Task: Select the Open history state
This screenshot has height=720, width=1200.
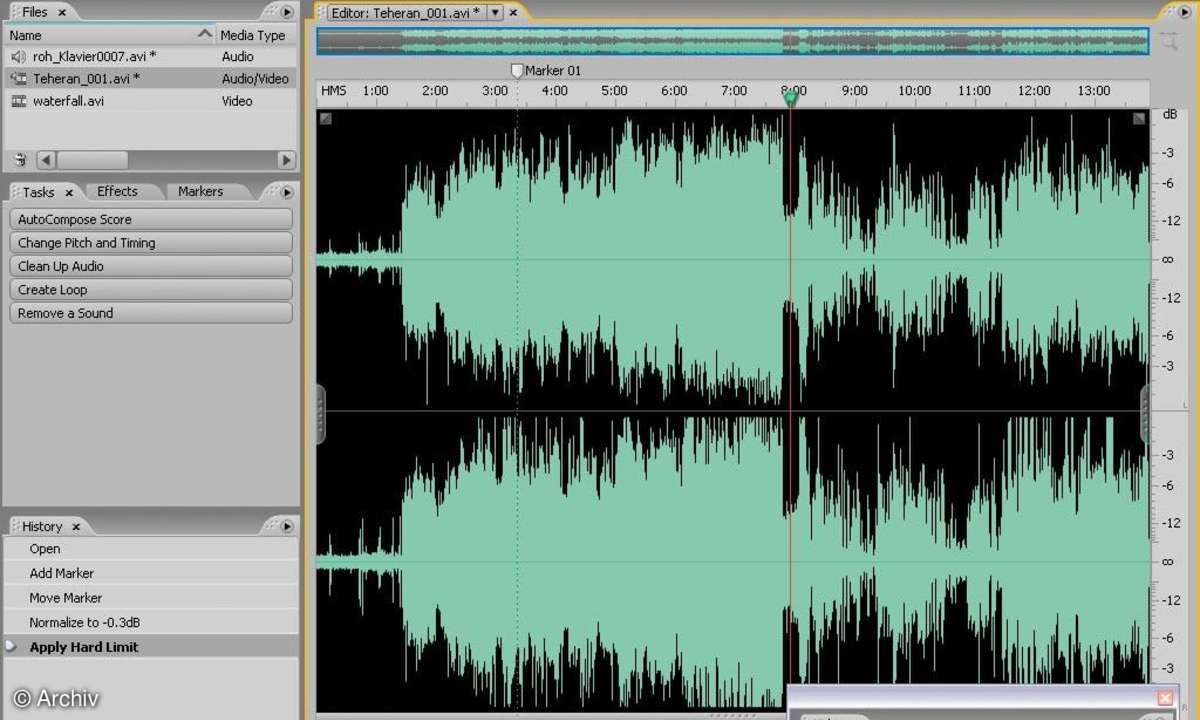Action: pyautogui.click(x=150, y=549)
